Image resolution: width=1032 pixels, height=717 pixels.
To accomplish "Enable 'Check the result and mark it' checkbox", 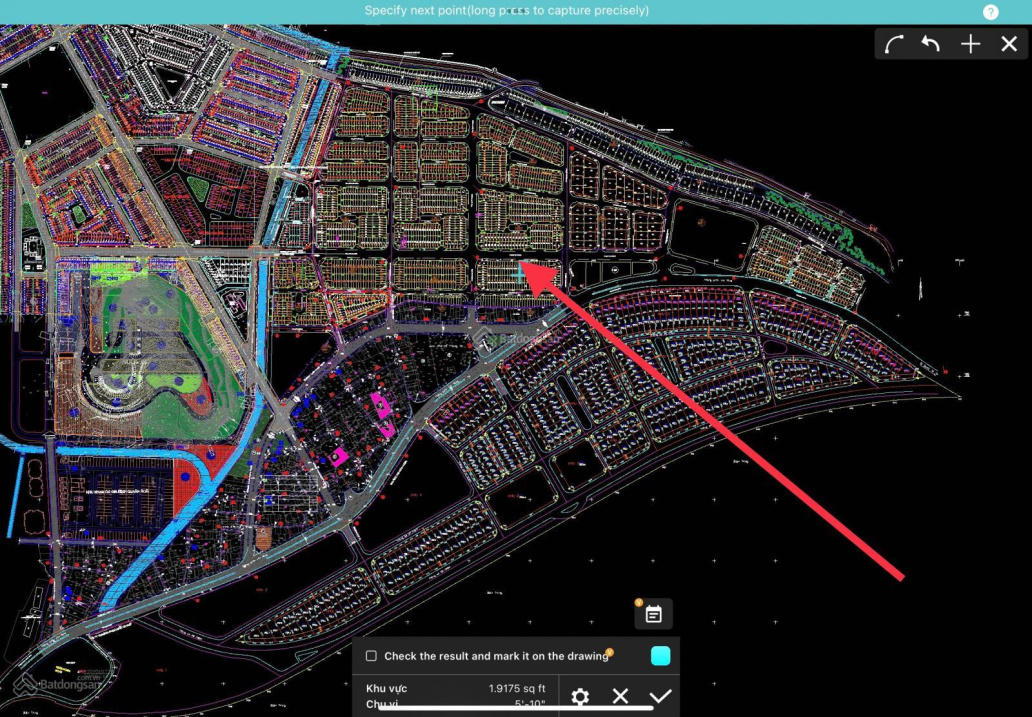I will pyautogui.click(x=371, y=656).
